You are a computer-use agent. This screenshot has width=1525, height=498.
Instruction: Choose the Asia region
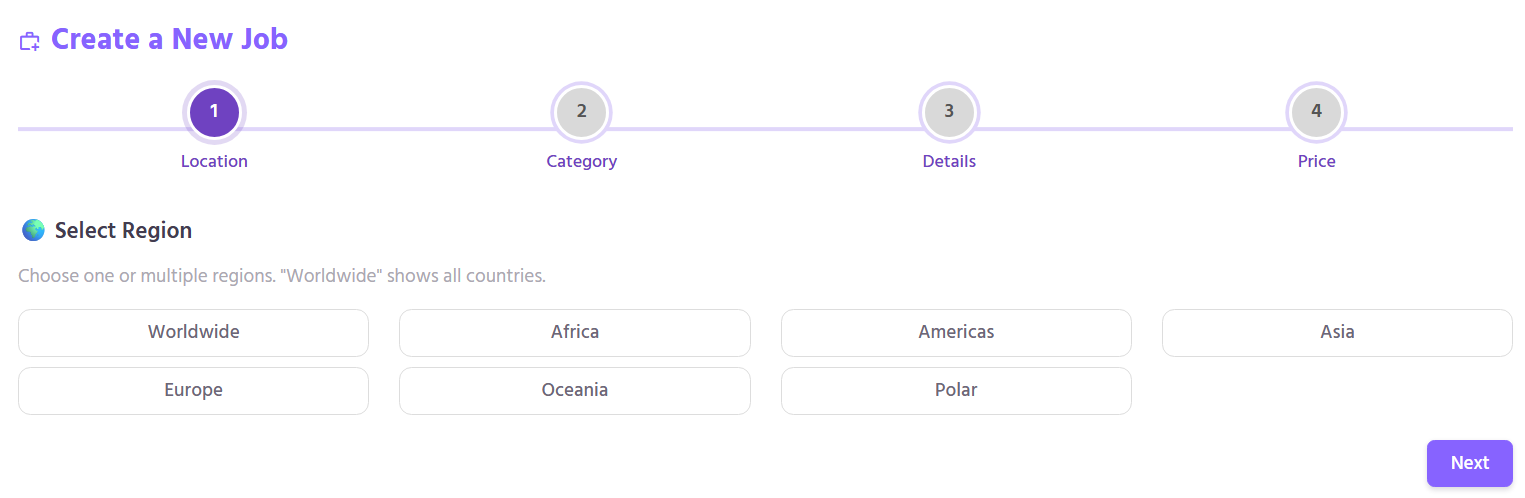click(1337, 332)
